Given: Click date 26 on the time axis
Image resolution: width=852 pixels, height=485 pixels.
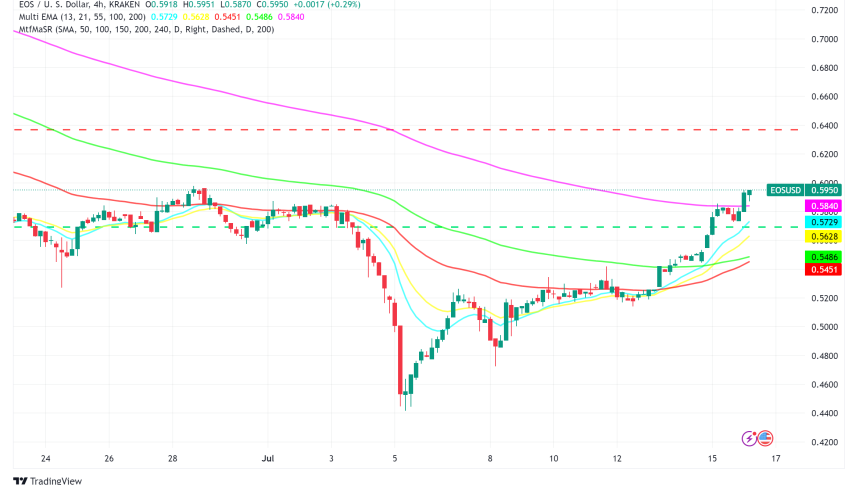Looking at the screenshot, I should [x=109, y=458].
